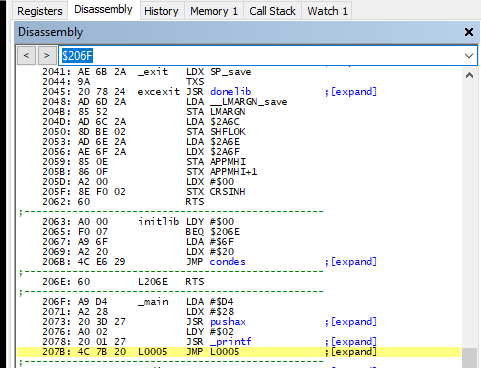Click the LDY #$02 instruction
The width and height of the screenshot is (481, 368).
(210, 332)
